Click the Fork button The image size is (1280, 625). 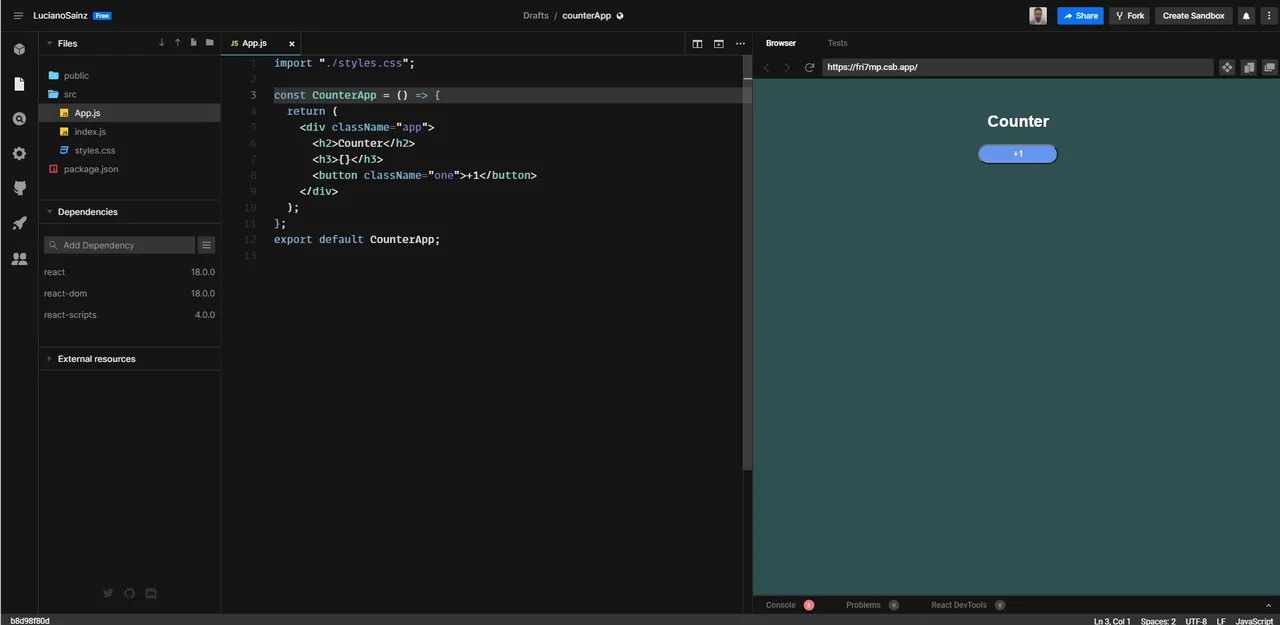point(1129,16)
